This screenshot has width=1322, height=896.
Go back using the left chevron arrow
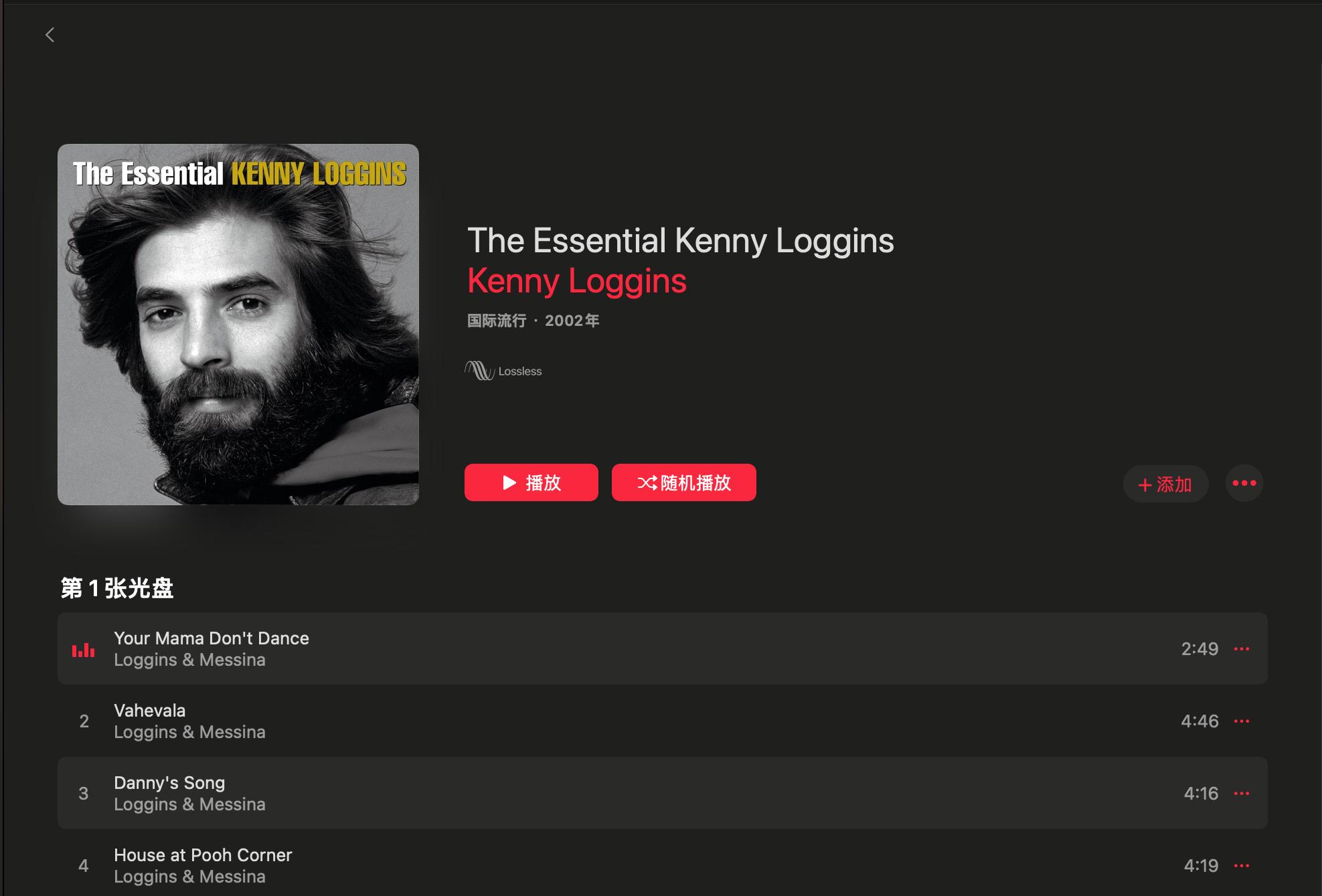pos(50,35)
